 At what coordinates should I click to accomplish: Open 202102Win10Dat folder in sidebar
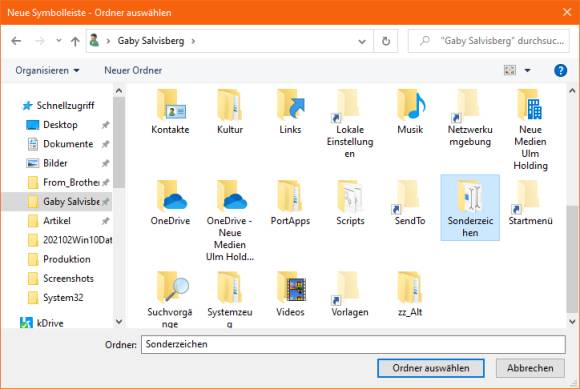[x=77, y=240]
